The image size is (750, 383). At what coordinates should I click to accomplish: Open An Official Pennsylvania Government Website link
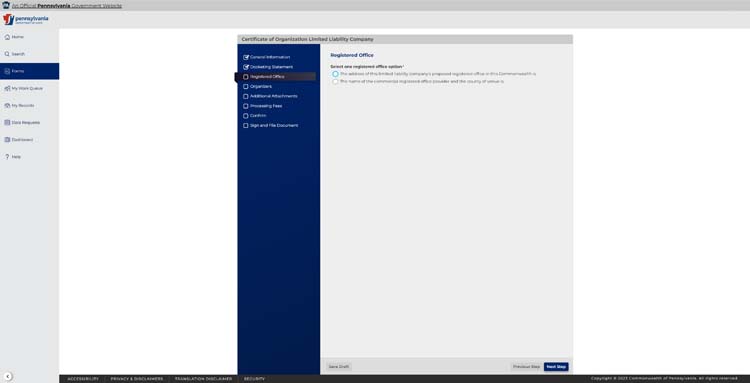[67, 6]
